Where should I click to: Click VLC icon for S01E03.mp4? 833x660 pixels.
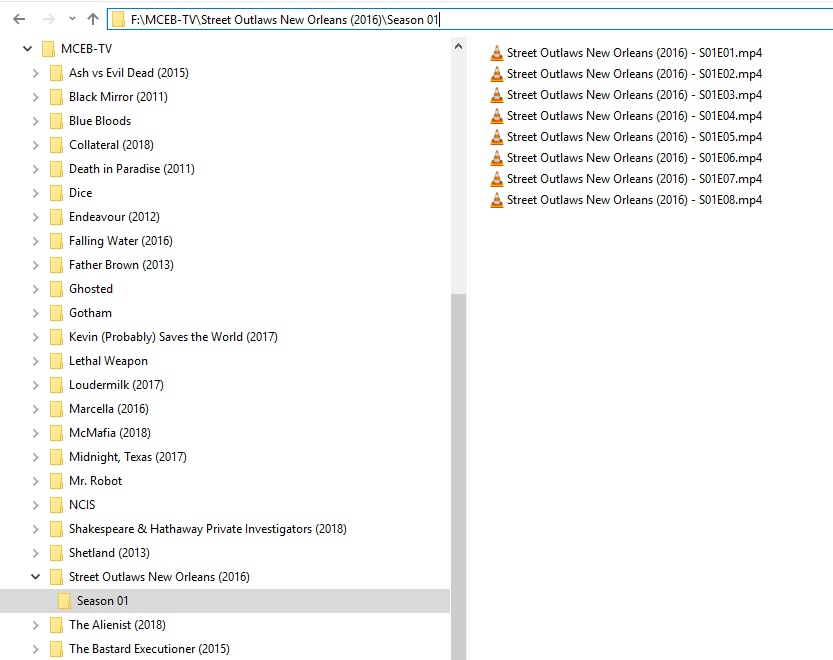coord(496,95)
